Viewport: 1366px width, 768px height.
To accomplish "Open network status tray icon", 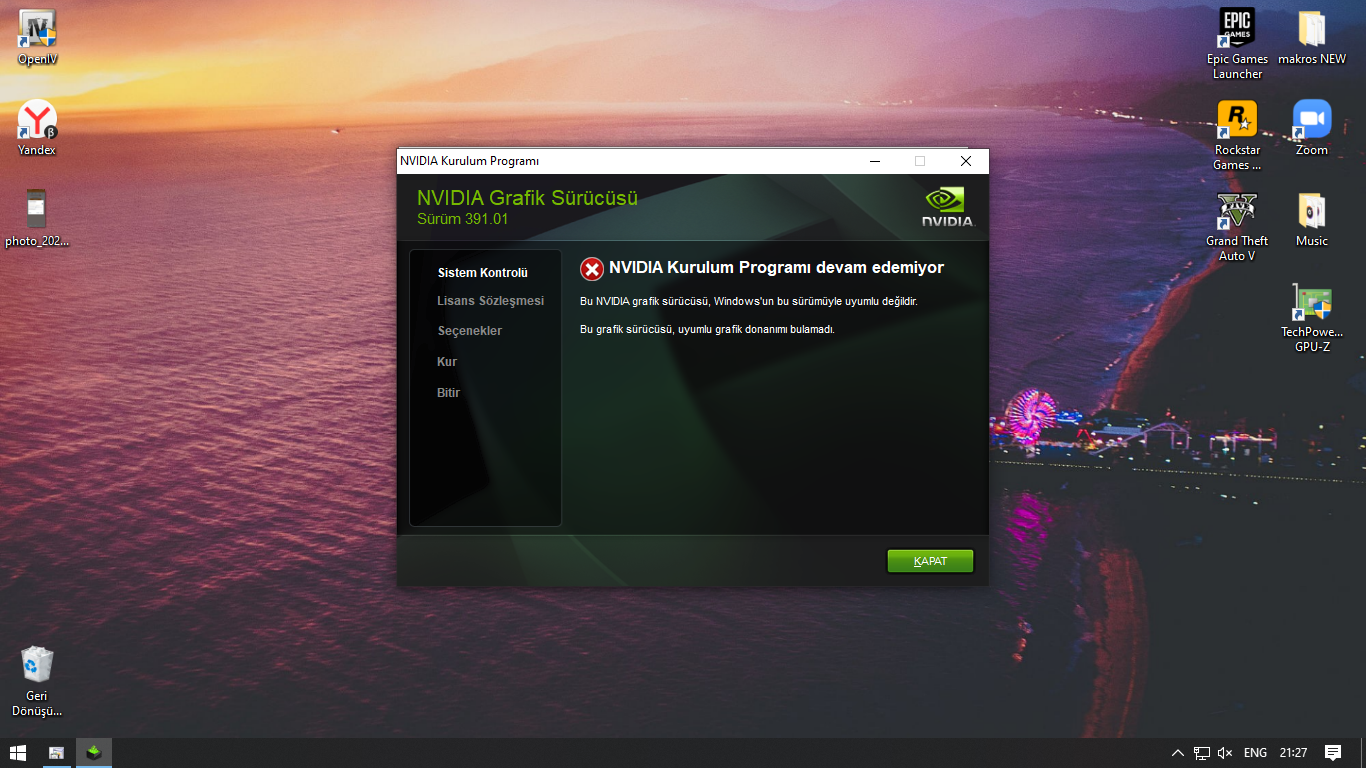I will click(1202, 753).
